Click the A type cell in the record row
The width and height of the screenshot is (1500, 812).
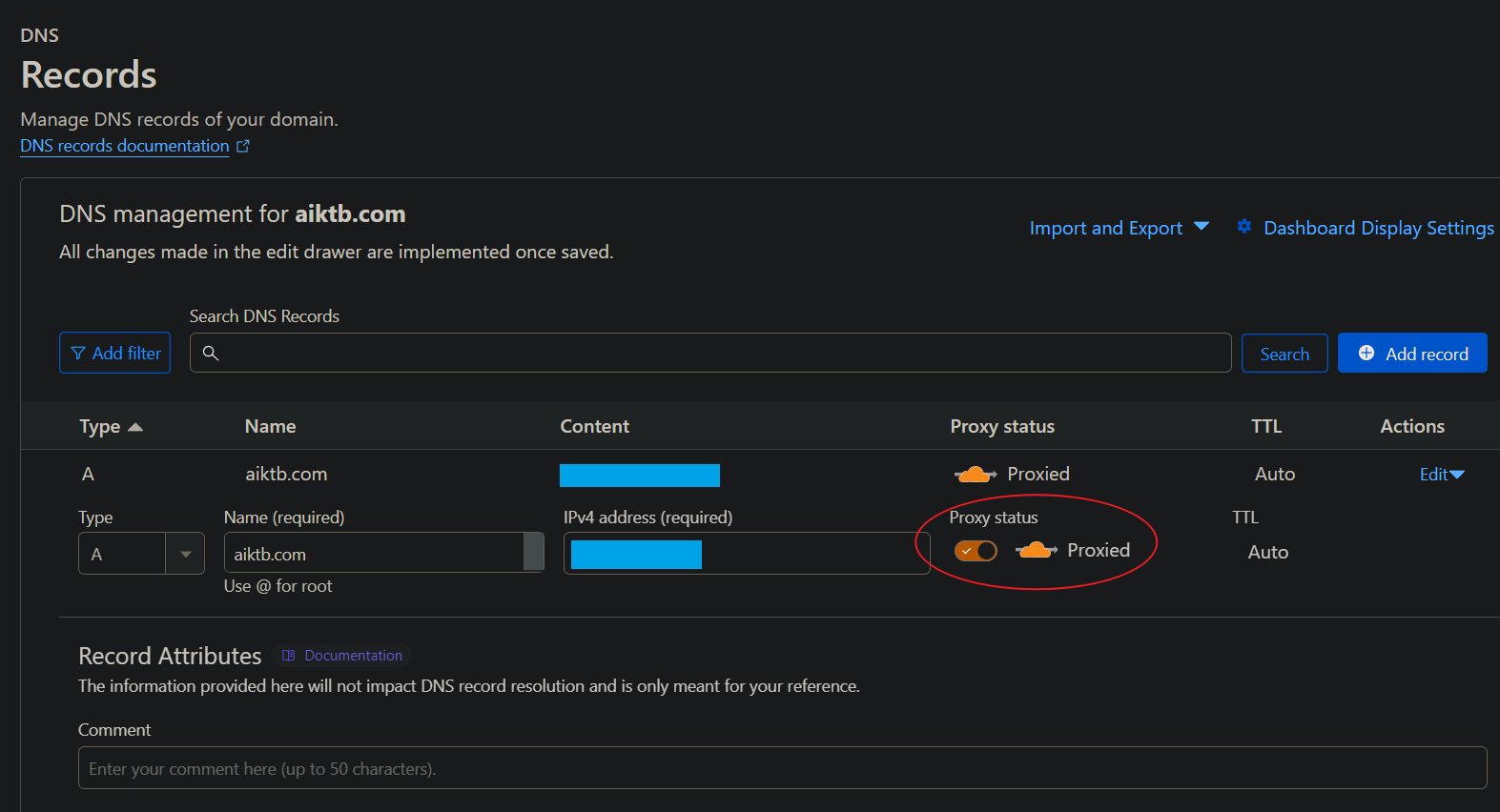88,474
